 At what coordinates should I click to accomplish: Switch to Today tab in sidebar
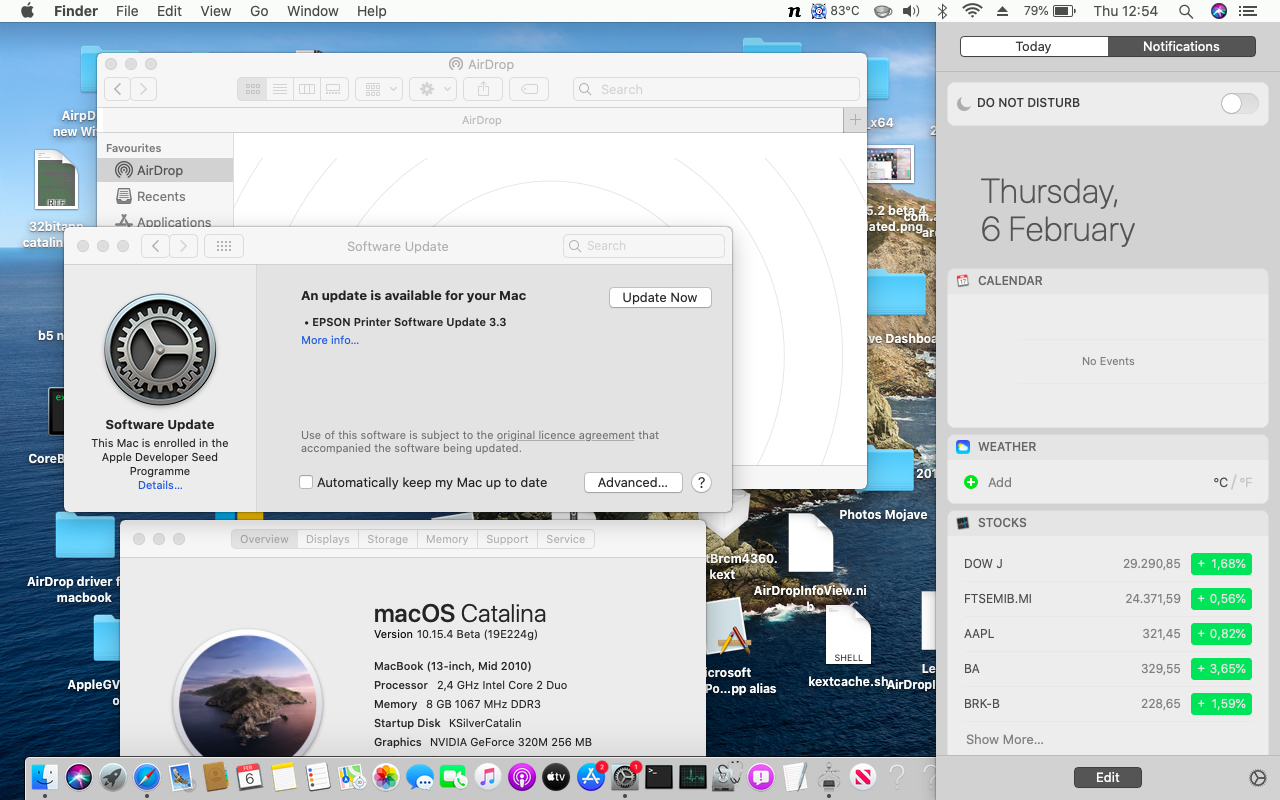pyautogui.click(x=1033, y=46)
